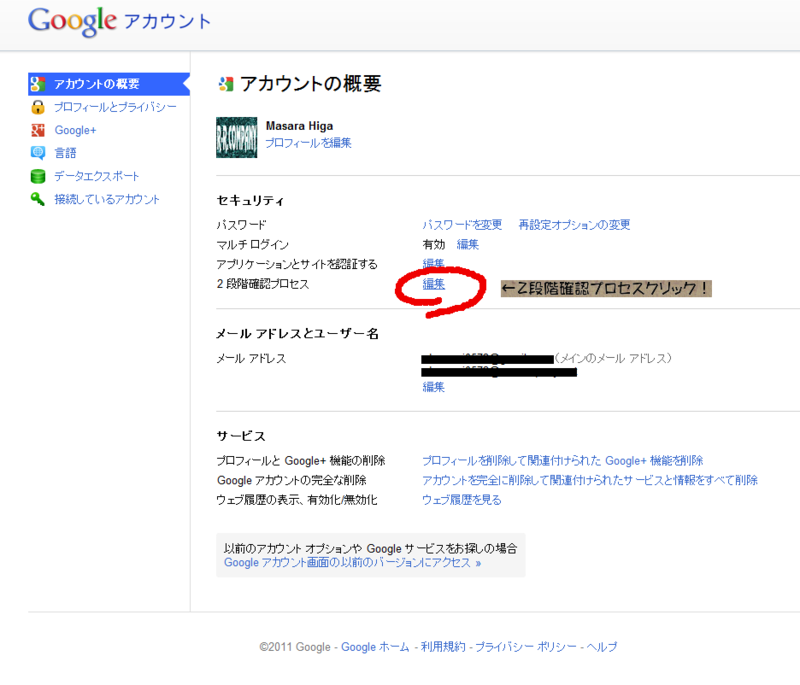The width and height of the screenshot is (800, 685).
Task: Click the profile picture thumbnail of Masara Higa
Action: click(236, 138)
